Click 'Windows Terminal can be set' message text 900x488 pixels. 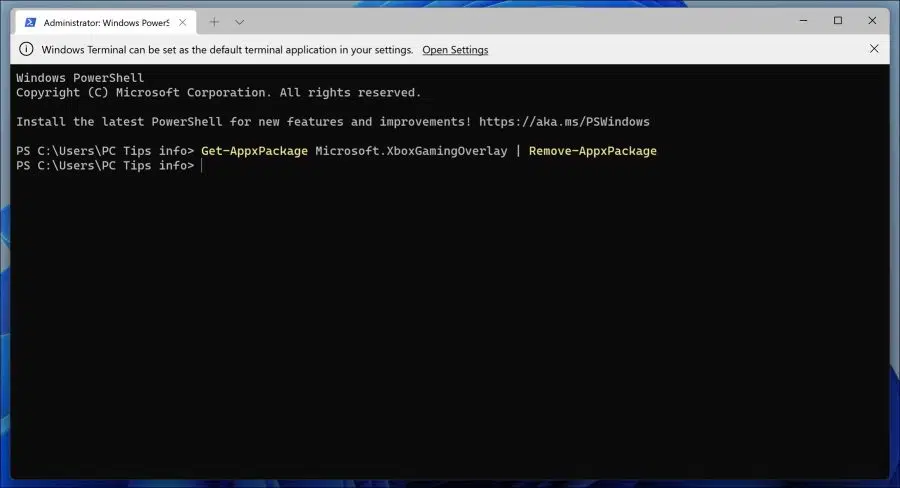(227, 50)
